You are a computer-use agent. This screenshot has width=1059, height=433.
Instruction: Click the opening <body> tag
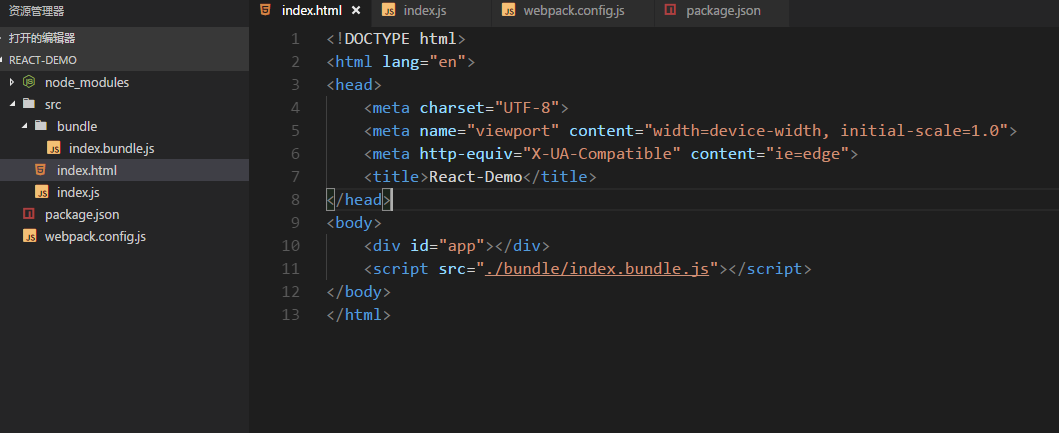(354, 222)
